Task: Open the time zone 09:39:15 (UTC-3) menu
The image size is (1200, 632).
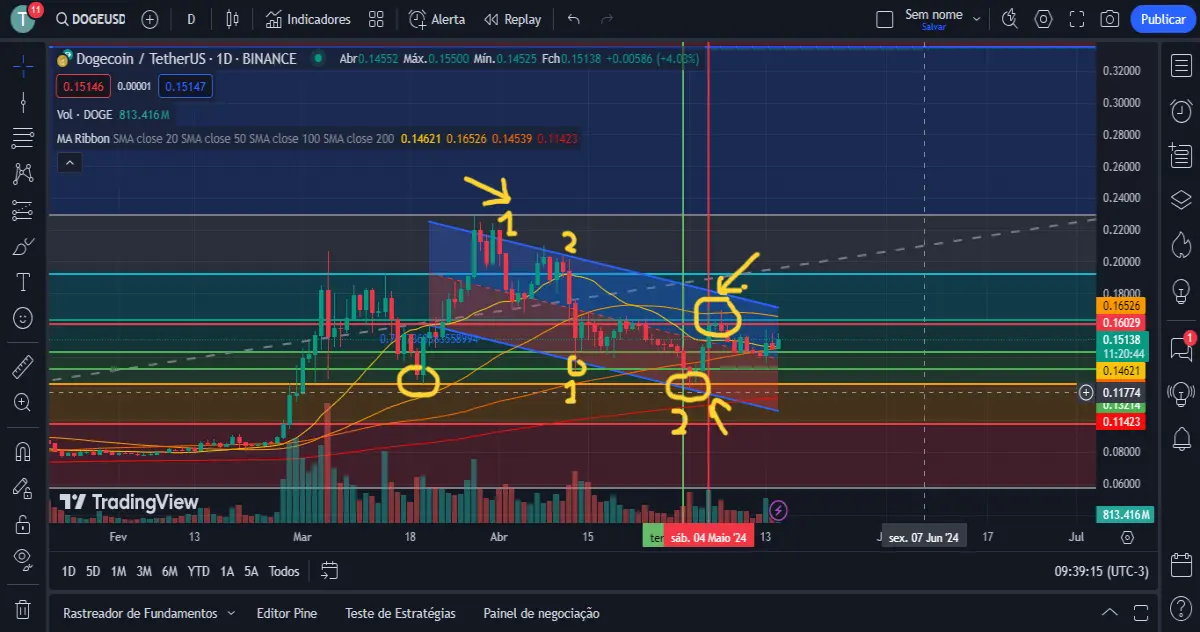Action: click(x=1101, y=571)
